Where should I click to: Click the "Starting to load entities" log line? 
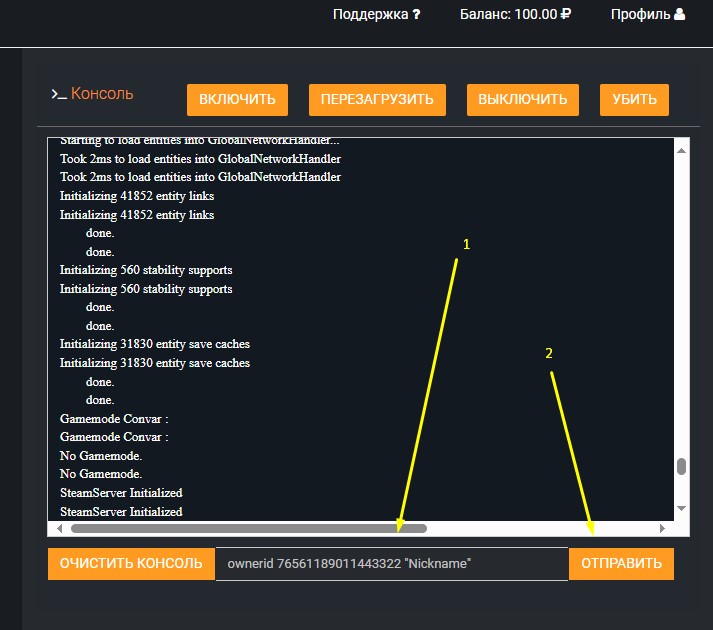coord(200,142)
